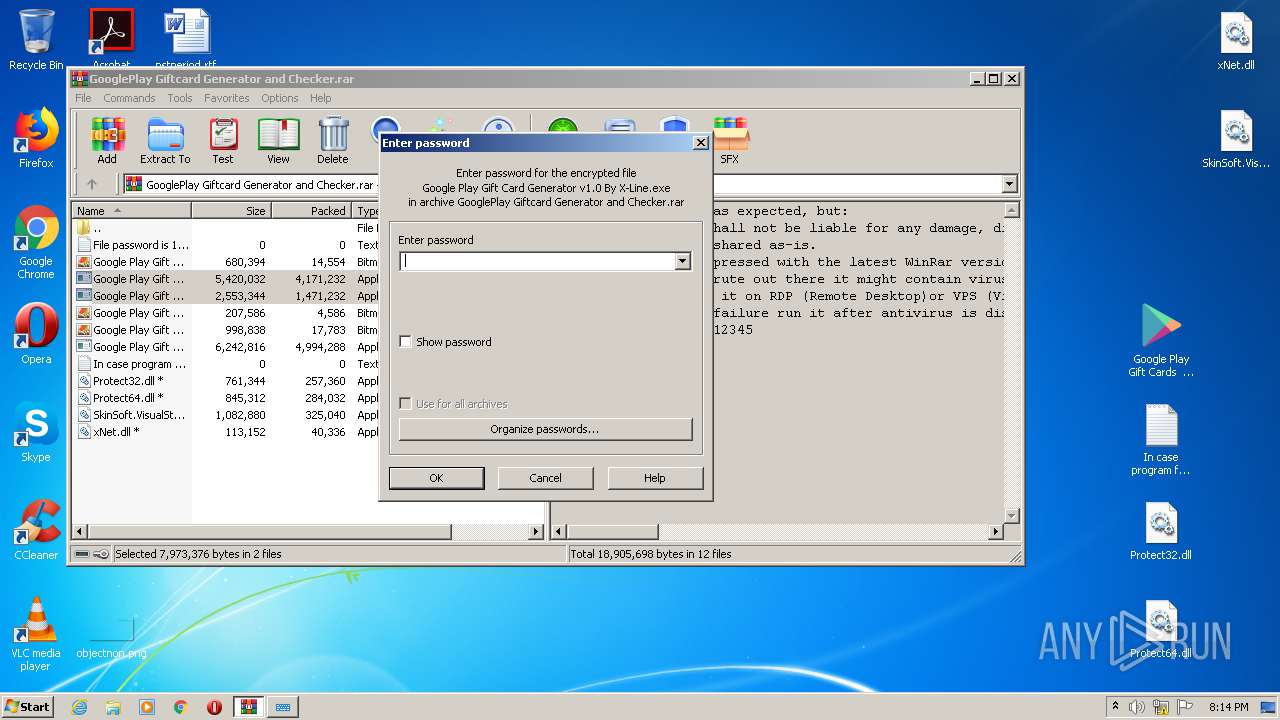Click file list horizontal scrollbar right arrow
The image size is (1280, 720).
click(x=536, y=532)
